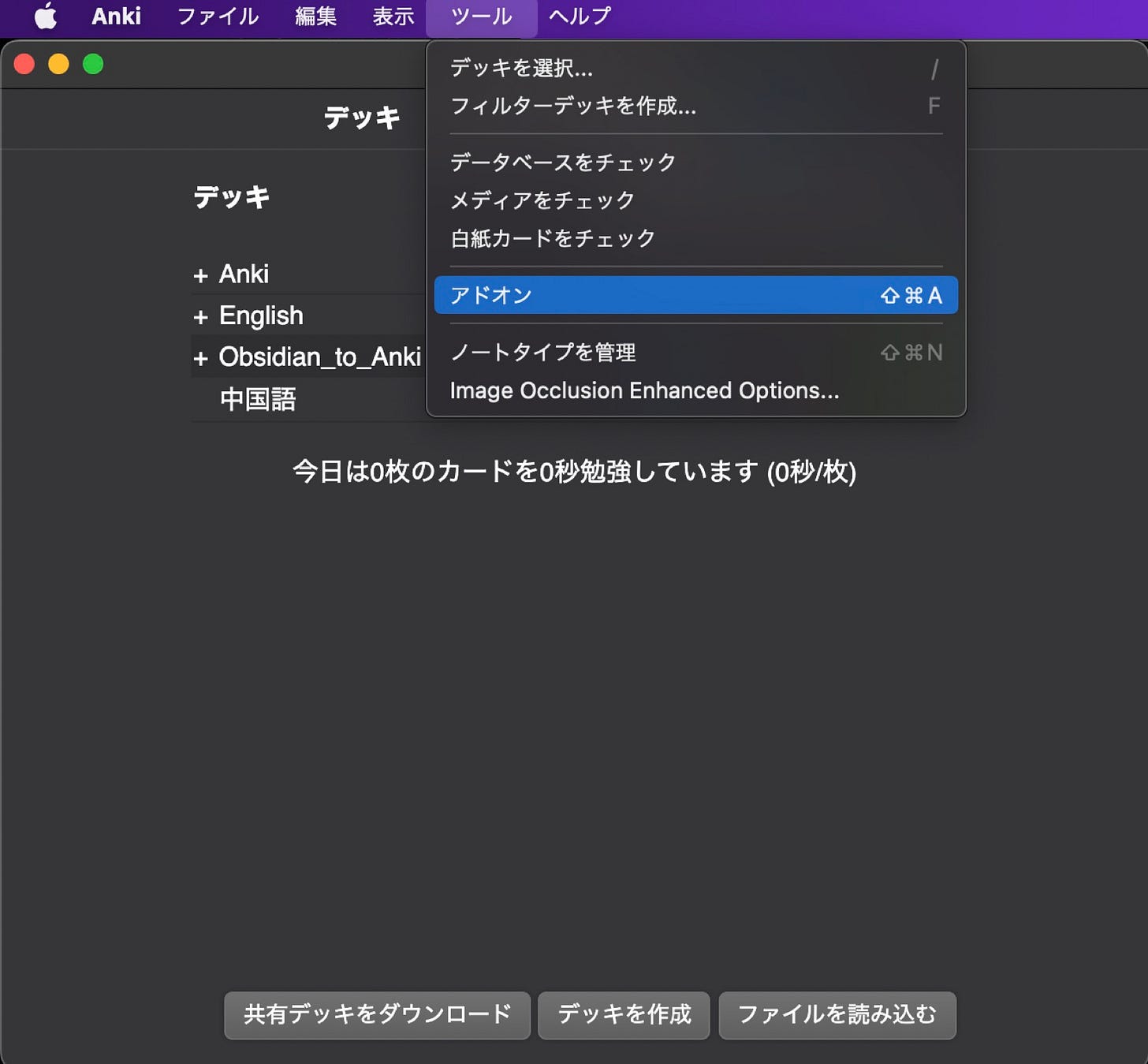
Task: Click デッキを作成 button
Action: (x=624, y=1014)
